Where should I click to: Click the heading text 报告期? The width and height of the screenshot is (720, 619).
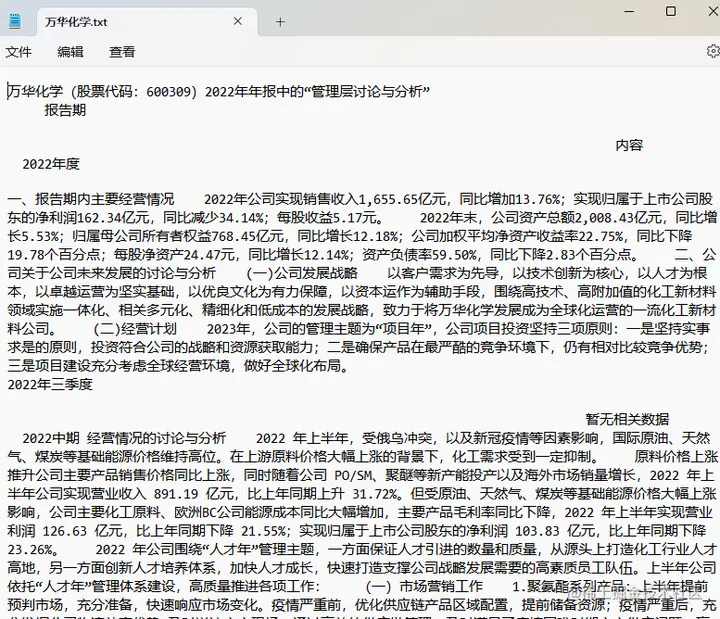point(65,110)
